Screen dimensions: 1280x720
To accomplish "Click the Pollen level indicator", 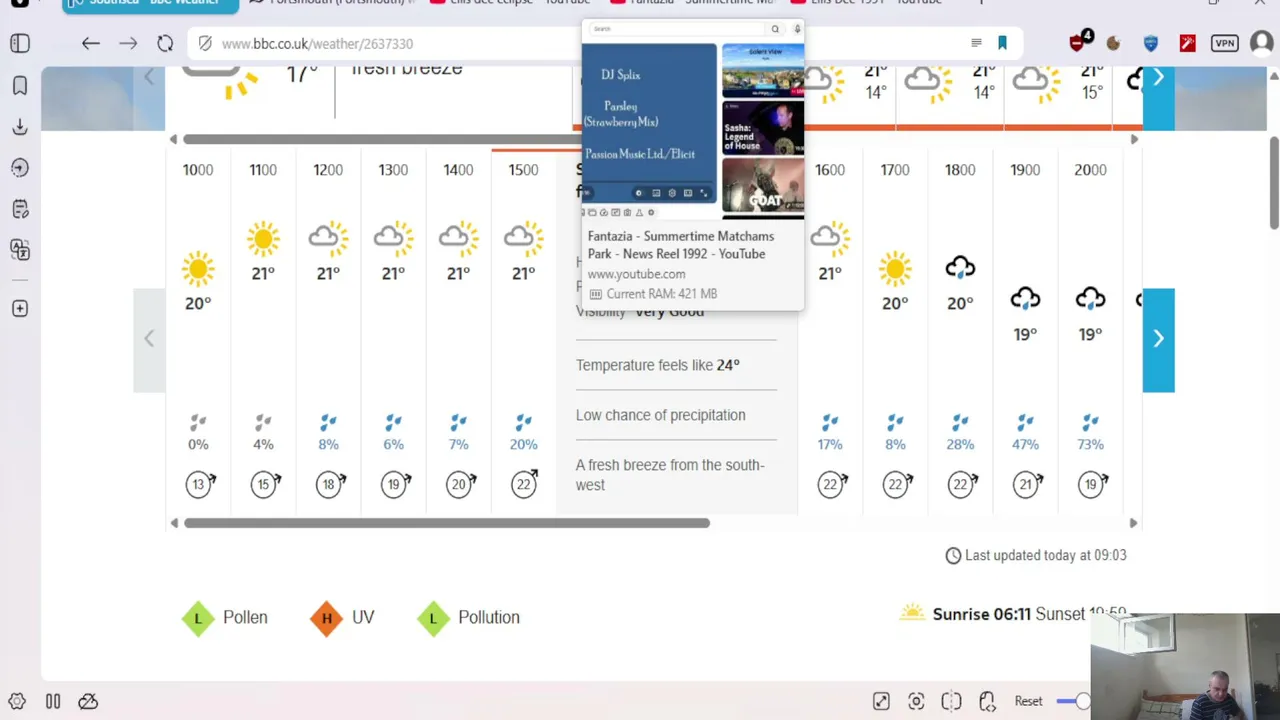I will click(x=225, y=618).
